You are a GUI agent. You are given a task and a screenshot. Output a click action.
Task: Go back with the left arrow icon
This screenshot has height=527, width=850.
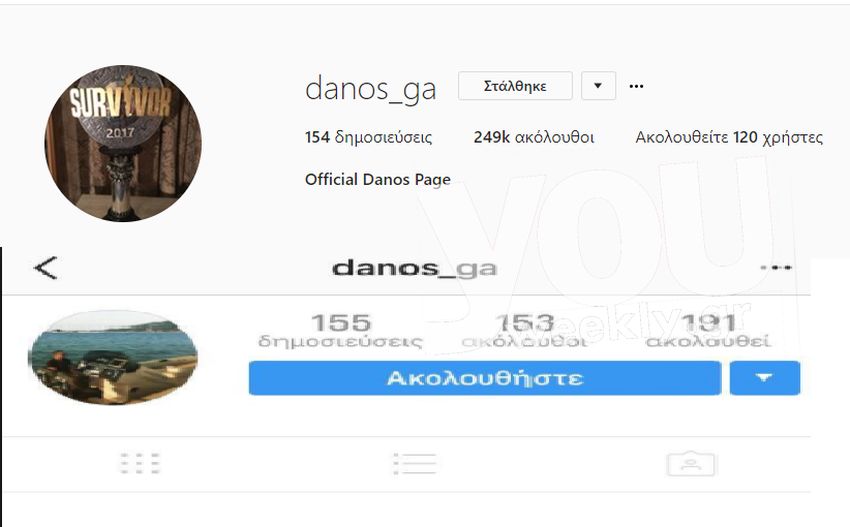[x=46, y=268]
